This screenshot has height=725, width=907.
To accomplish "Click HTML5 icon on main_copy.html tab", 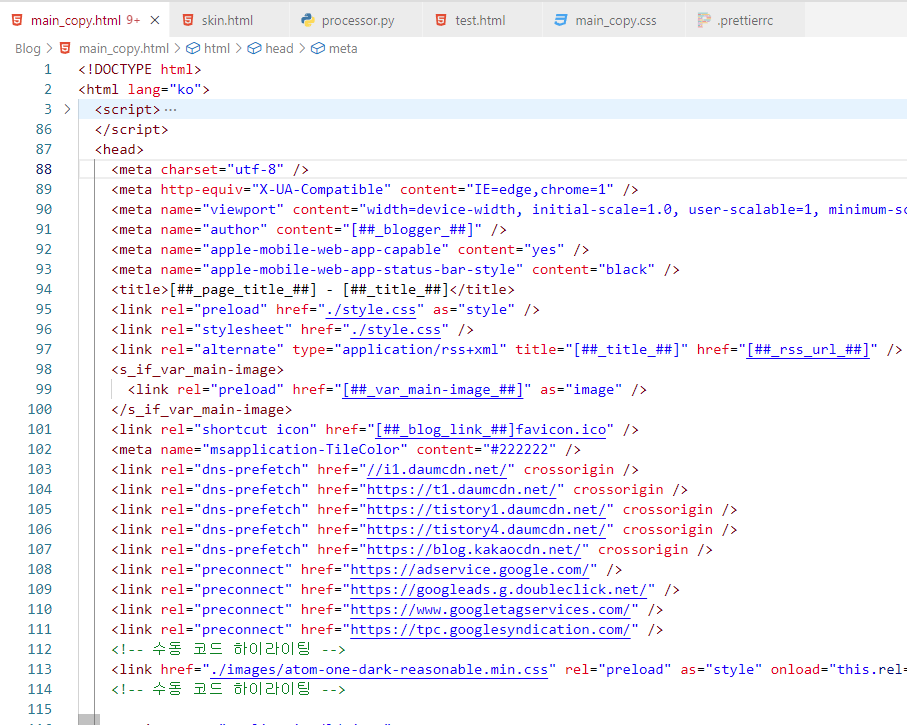I will click(17, 20).
